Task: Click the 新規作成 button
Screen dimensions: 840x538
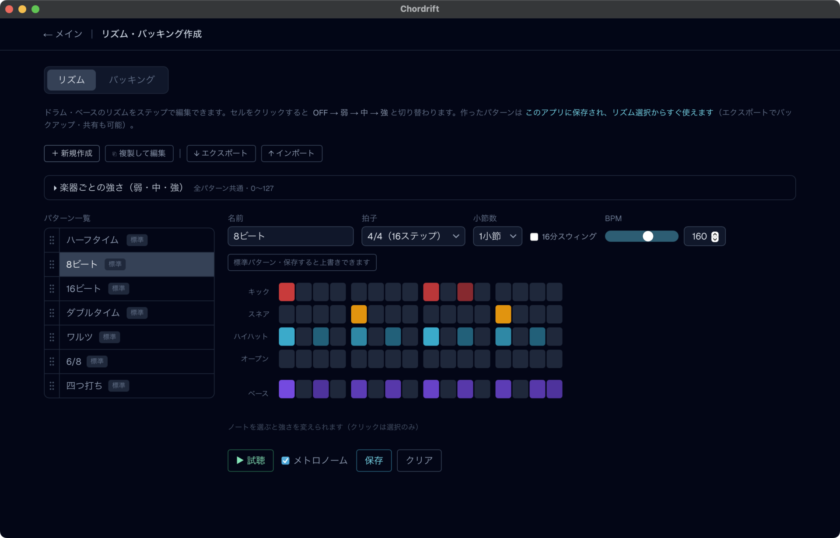Action: click(72, 153)
